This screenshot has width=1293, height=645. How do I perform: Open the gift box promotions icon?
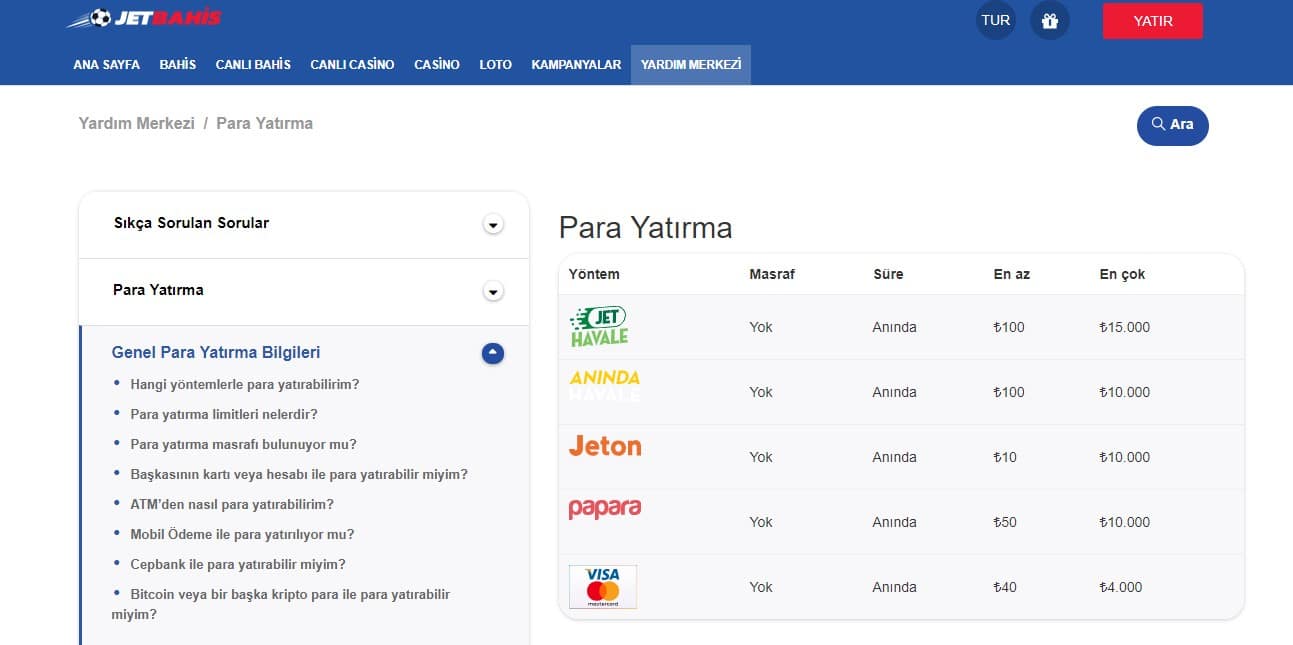(1049, 20)
